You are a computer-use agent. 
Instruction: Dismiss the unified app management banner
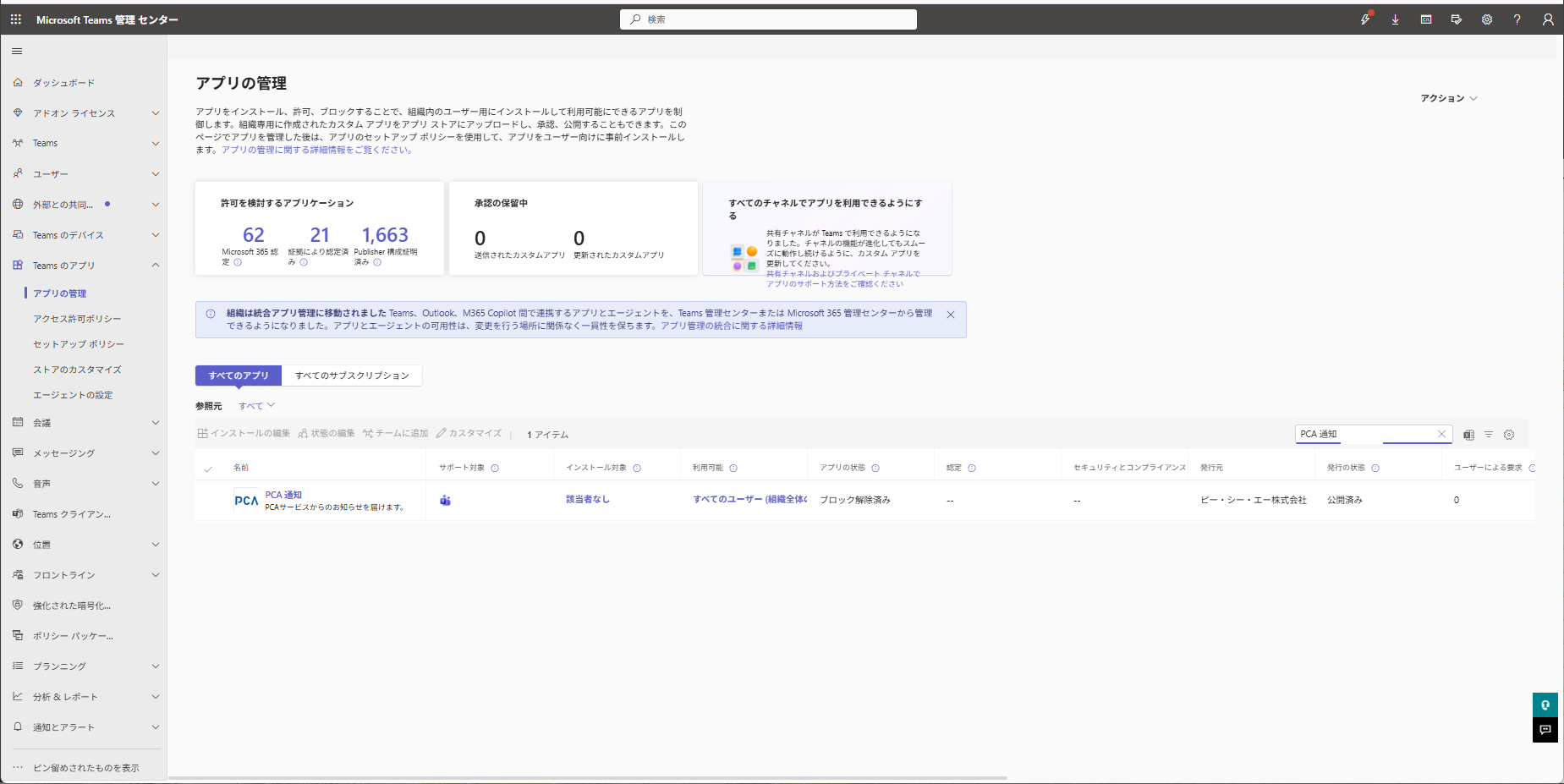click(951, 315)
